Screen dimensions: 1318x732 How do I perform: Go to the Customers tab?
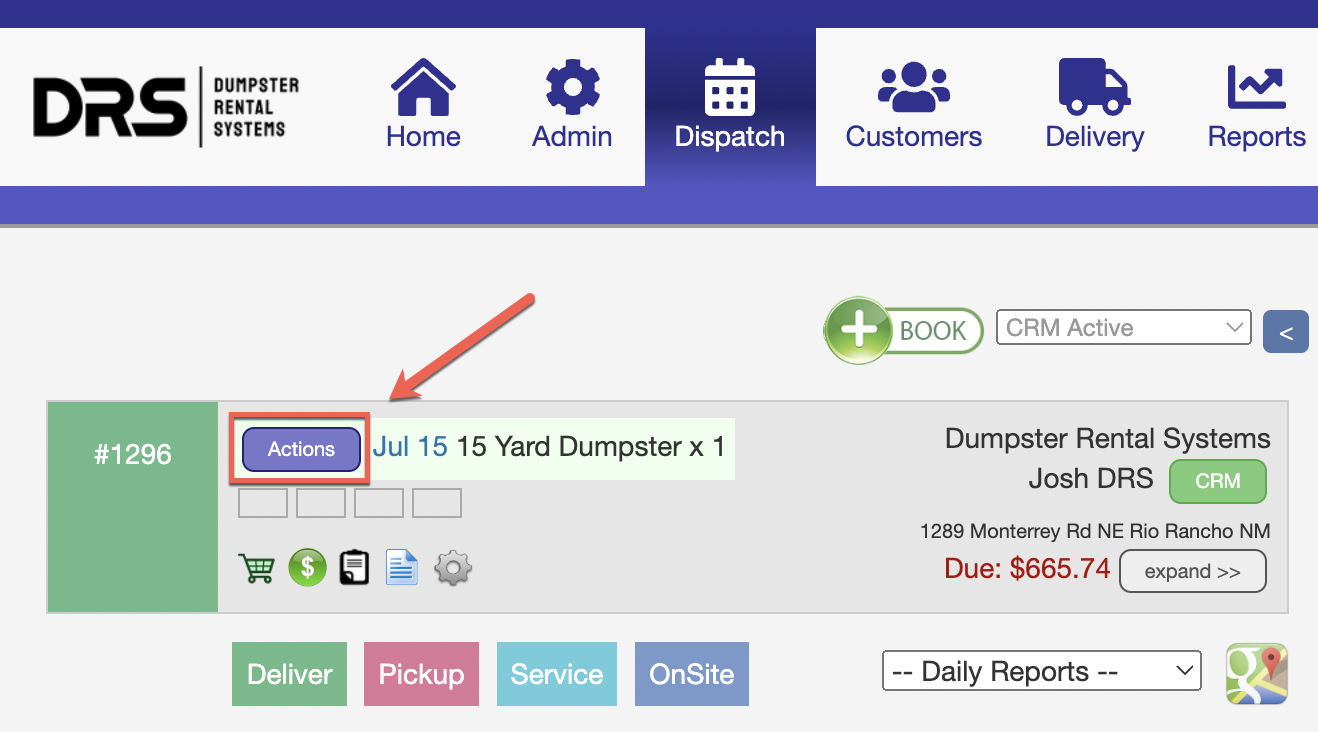[x=913, y=107]
